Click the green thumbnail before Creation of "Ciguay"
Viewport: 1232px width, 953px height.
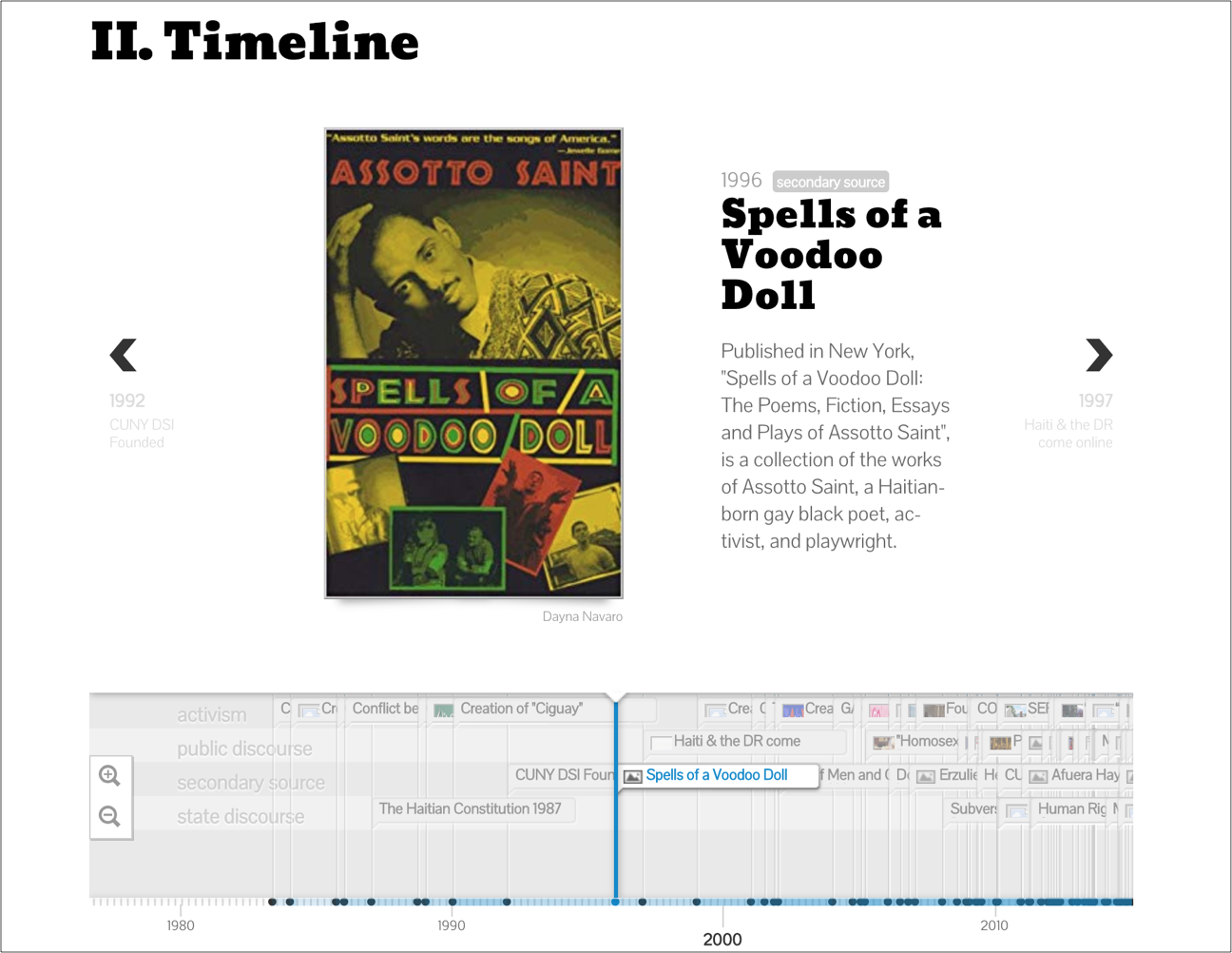pos(444,710)
